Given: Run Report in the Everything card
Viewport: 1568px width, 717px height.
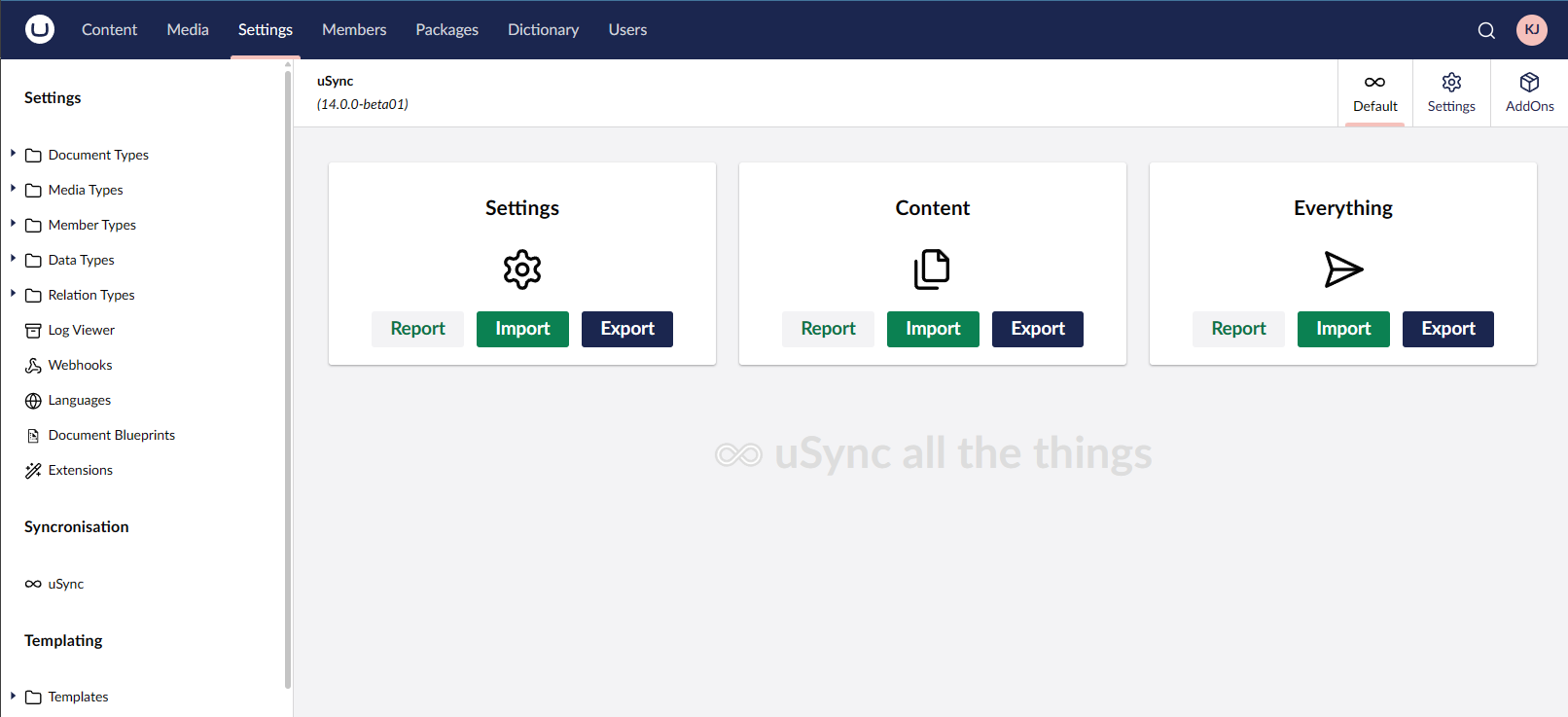Looking at the screenshot, I should (x=1238, y=329).
